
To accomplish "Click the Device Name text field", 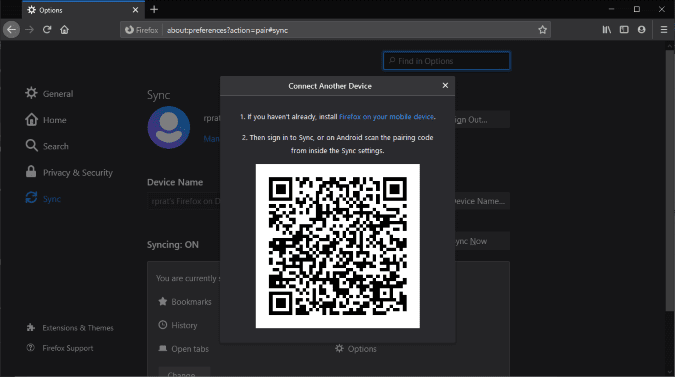I will point(184,201).
